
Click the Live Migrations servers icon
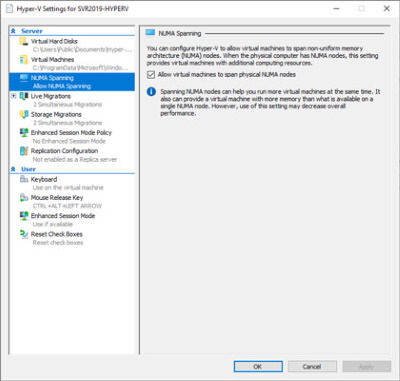pyautogui.click(x=24, y=96)
